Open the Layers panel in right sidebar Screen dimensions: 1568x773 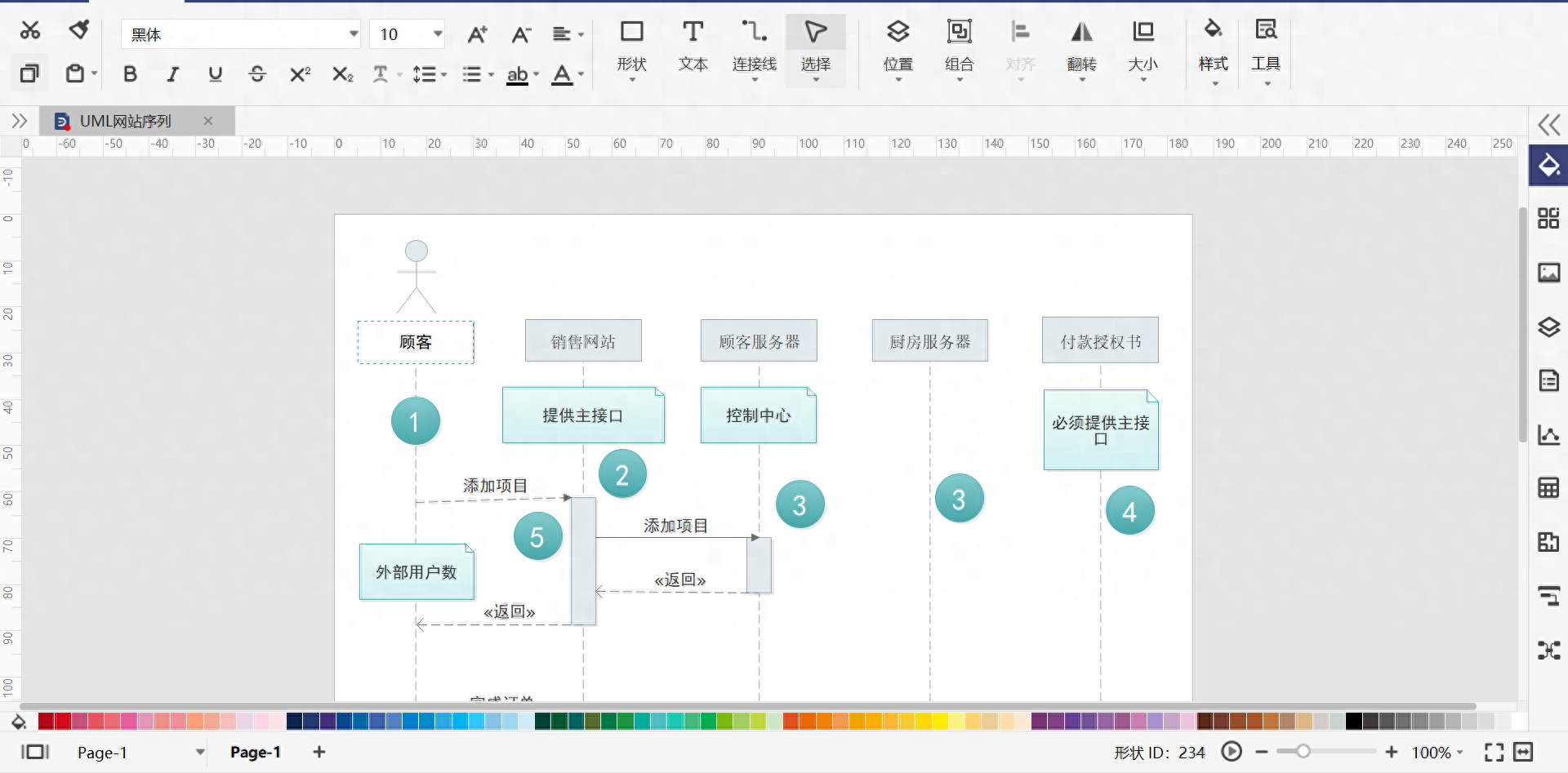(1548, 327)
